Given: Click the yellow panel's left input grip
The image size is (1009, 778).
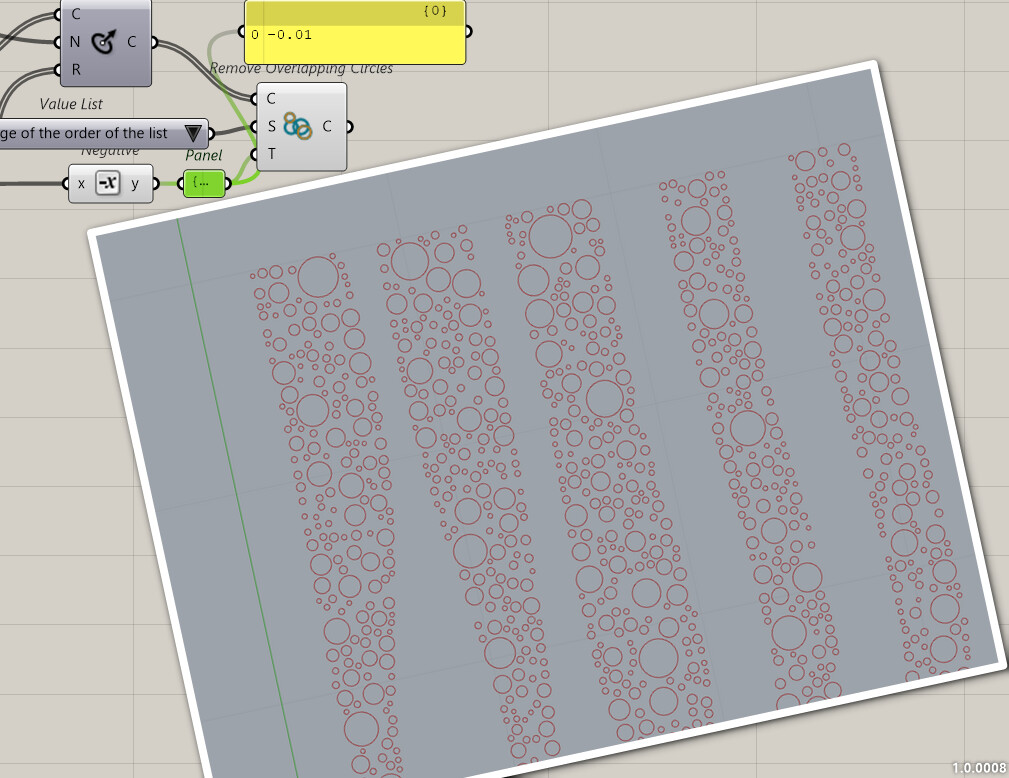Looking at the screenshot, I should pyautogui.click(x=242, y=32).
